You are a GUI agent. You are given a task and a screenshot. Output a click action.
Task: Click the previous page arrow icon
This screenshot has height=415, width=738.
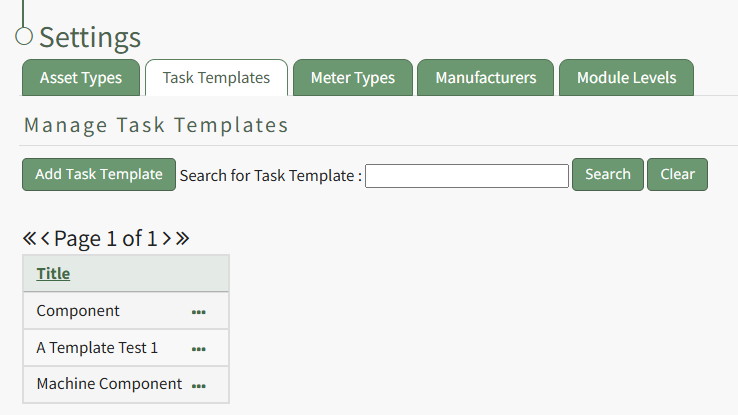pyautogui.click(x=45, y=238)
